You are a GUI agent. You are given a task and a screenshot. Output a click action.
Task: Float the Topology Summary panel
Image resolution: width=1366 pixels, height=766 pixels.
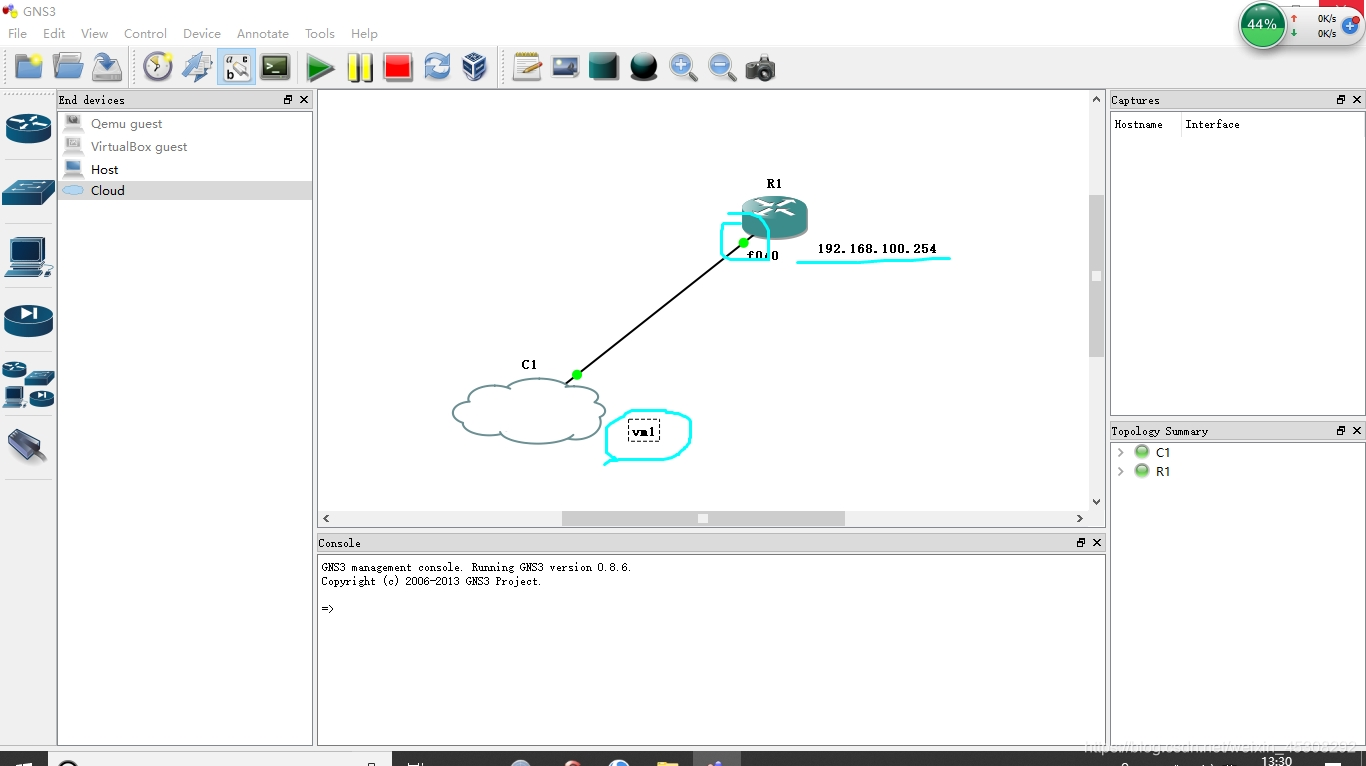pyautogui.click(x=1341, y=431)
